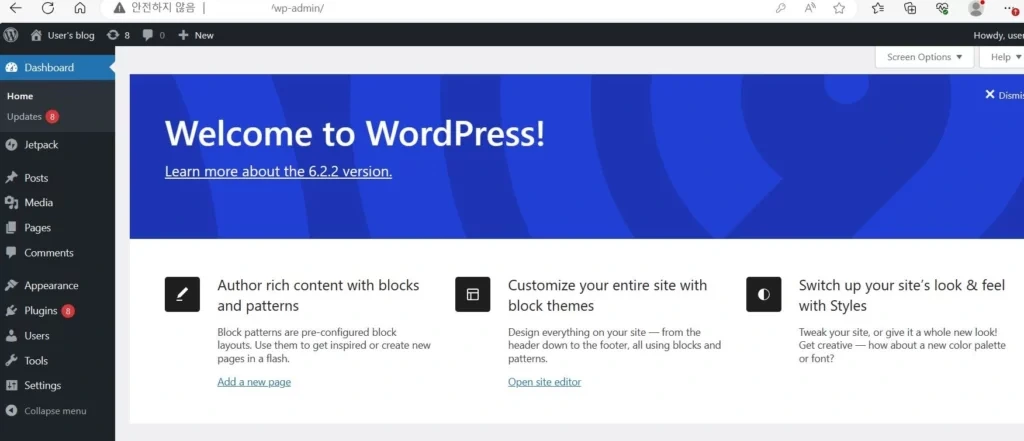The width and height of the screenshot is (1024, 441).
Task: Click the half-circle Styles icon tile
Action: 763,295
